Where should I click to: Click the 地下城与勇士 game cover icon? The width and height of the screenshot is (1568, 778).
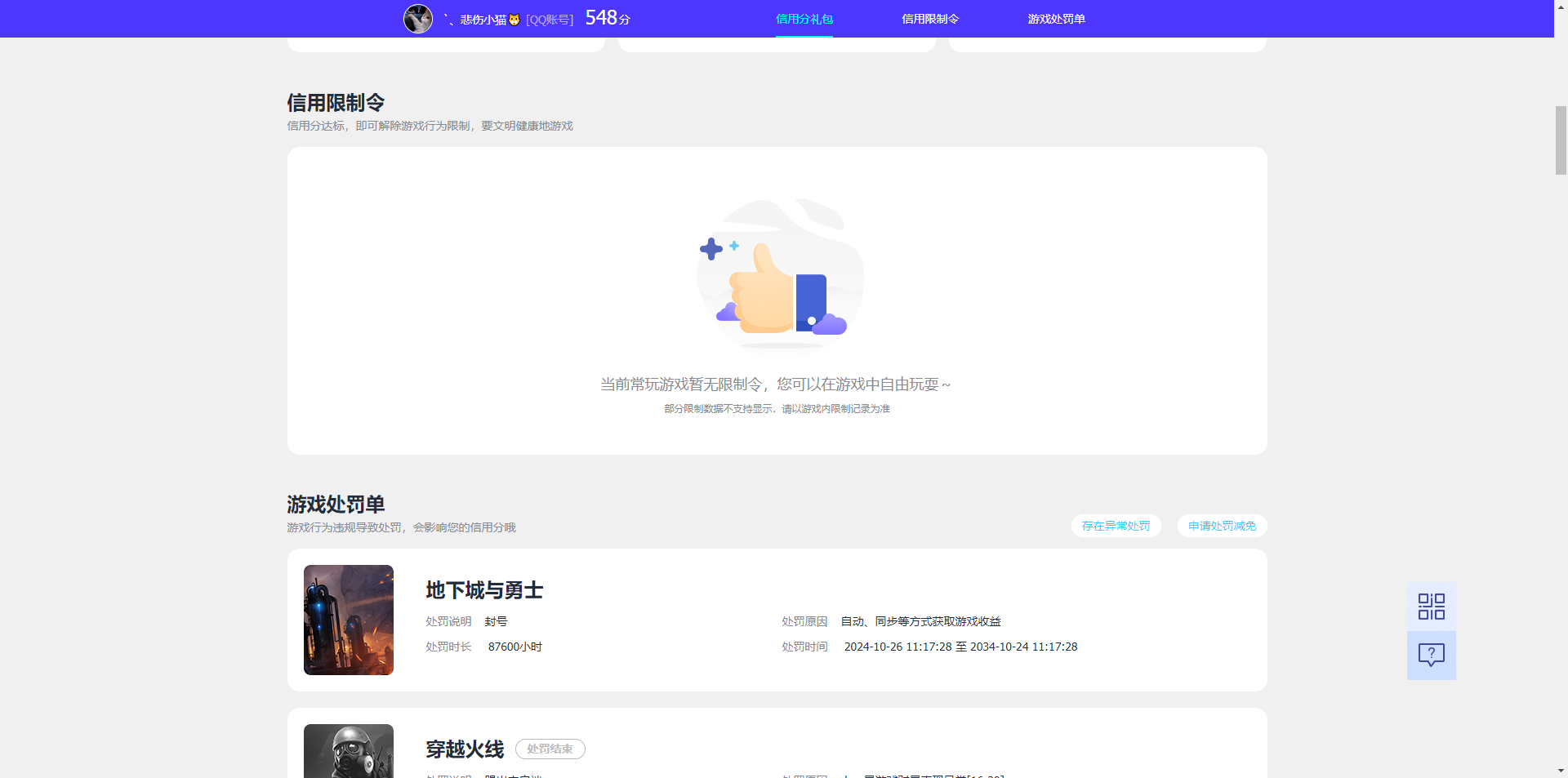pyautogui.click(x=348, y=620)
